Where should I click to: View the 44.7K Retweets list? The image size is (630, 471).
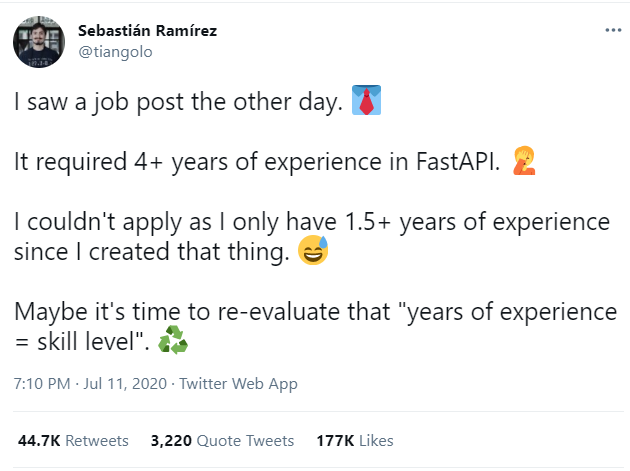73,440
